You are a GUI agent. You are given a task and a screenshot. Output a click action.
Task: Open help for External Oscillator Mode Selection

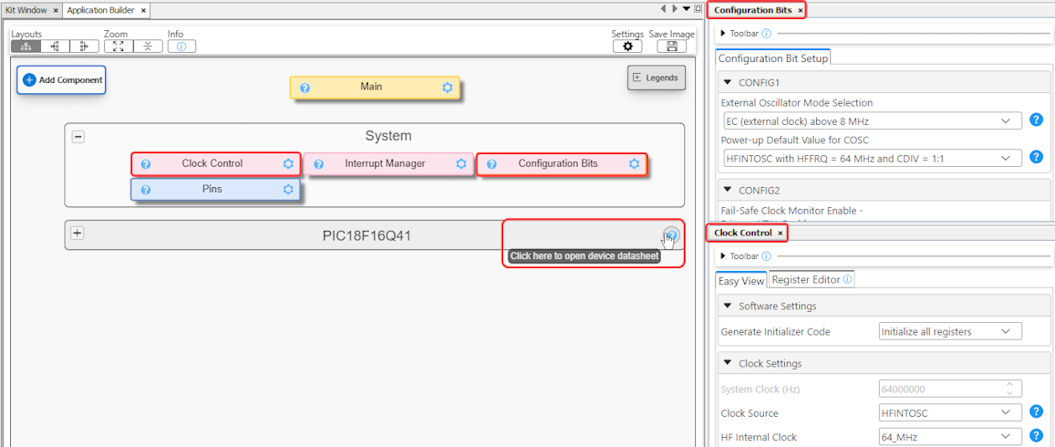[1037, 121]
